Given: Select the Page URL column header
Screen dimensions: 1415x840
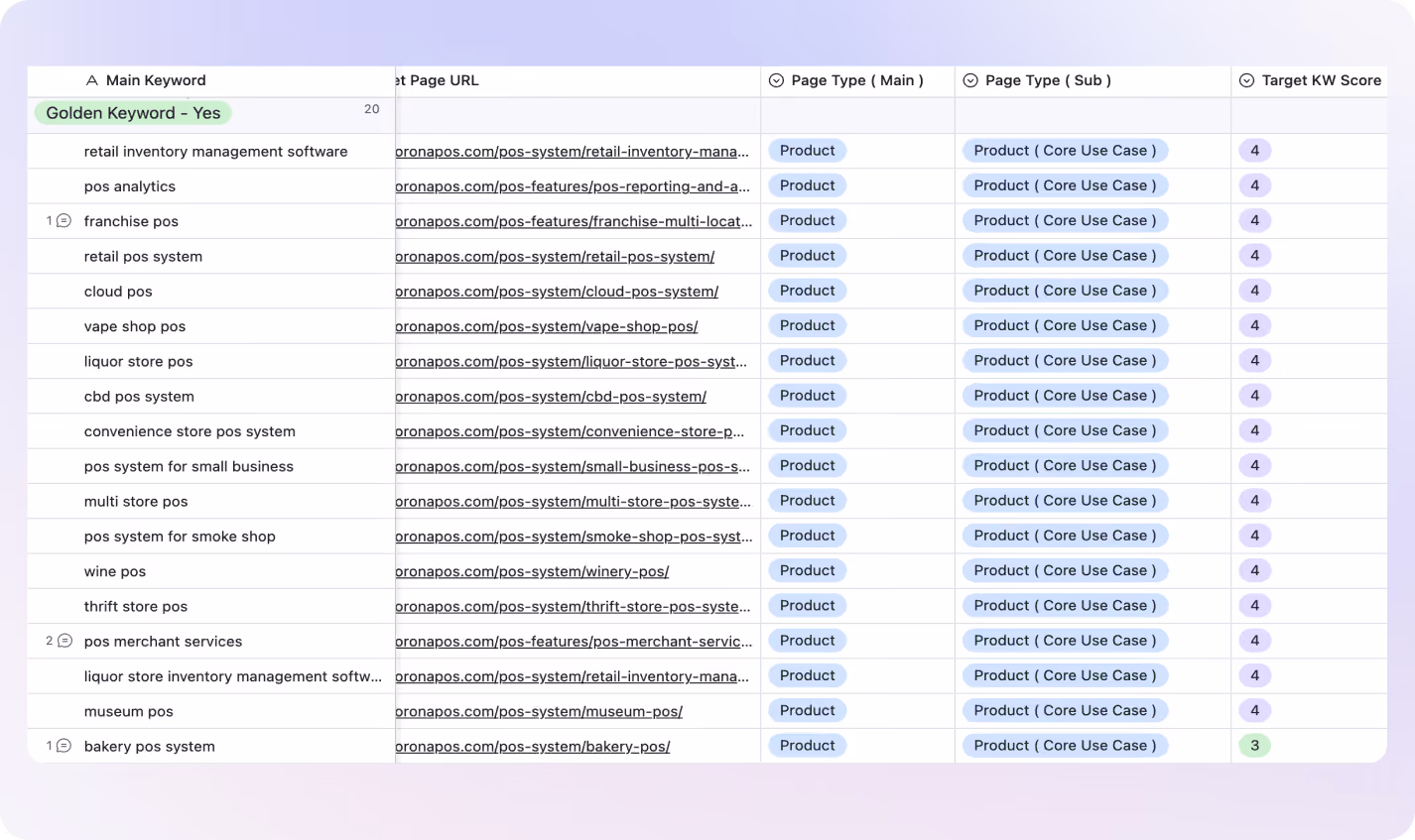Looking at the screenshot, I should (579, 81).
